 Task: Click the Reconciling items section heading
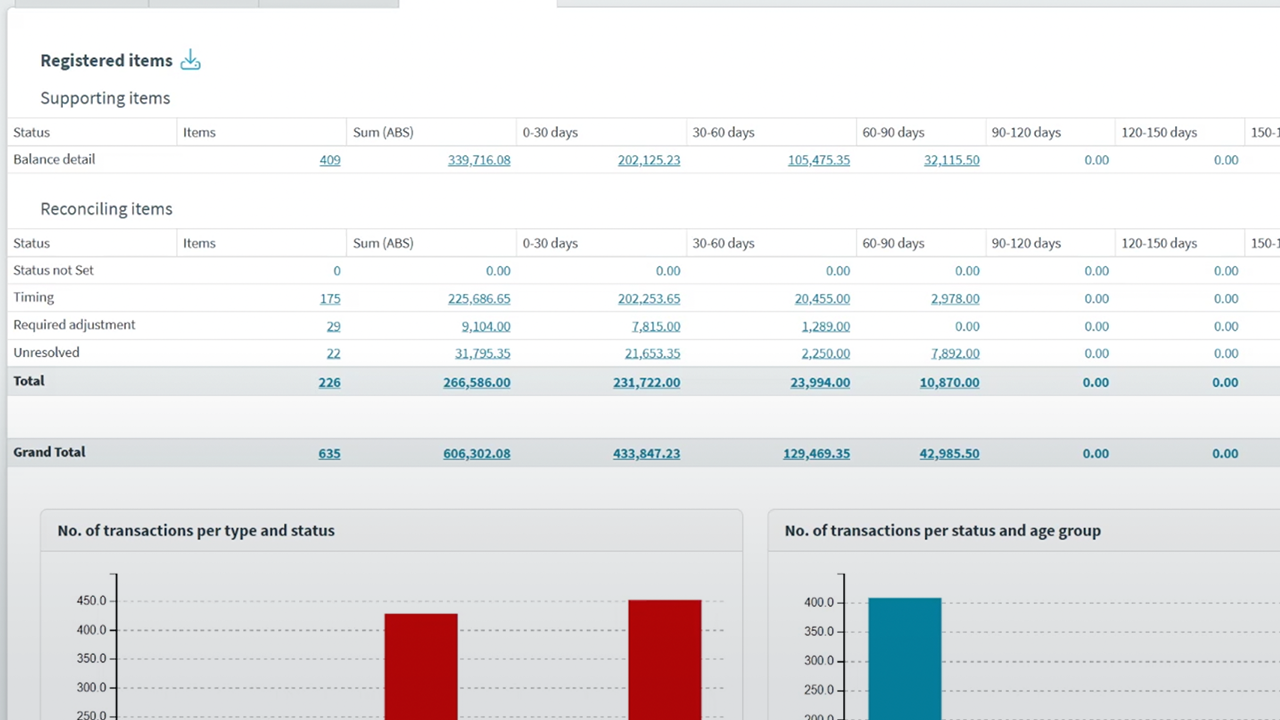point(106,209)
